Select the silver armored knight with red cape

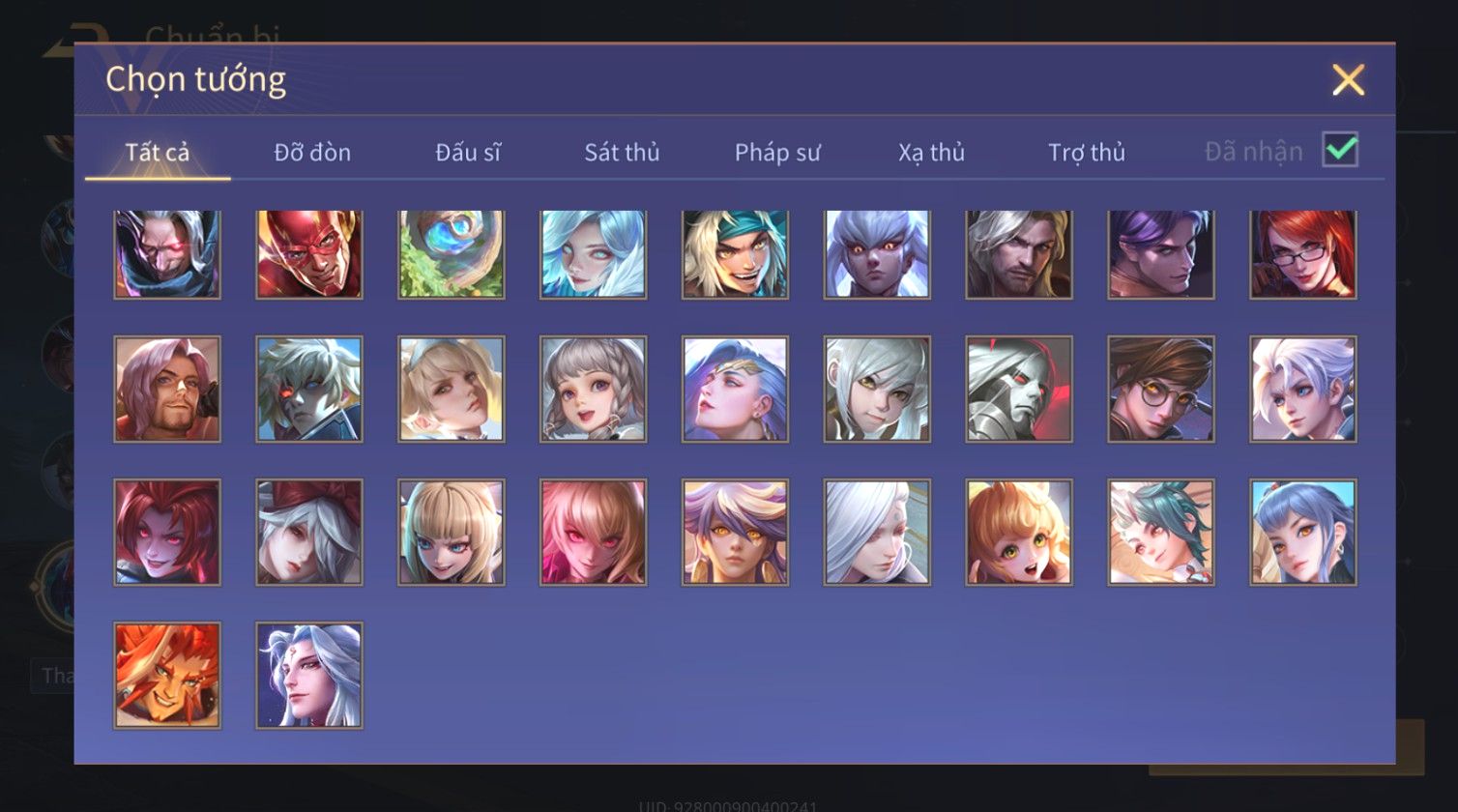pos(1019,390)
